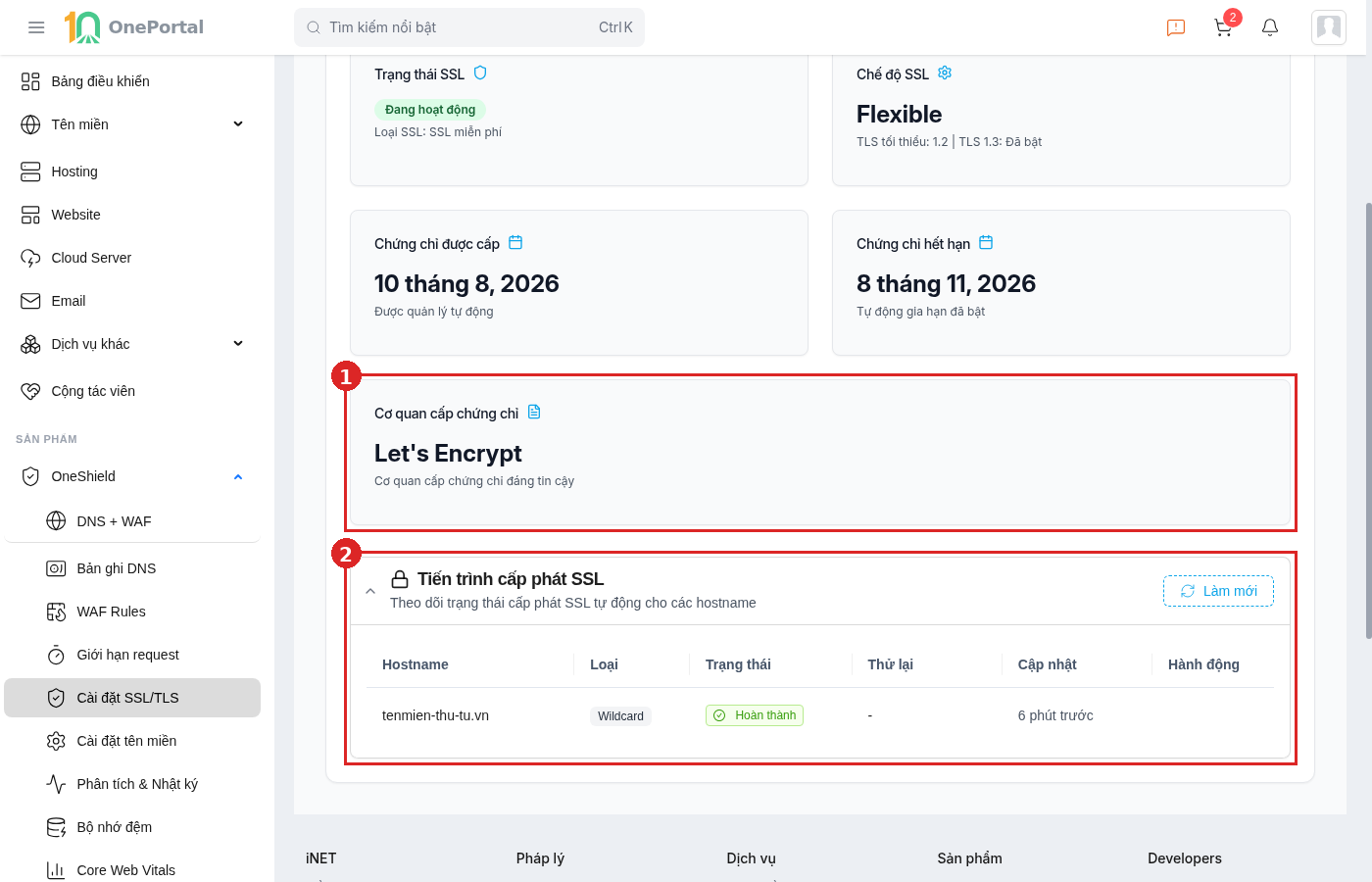
Task: Click the shield icon next to Trạng thái SSL
Action: 480,73
